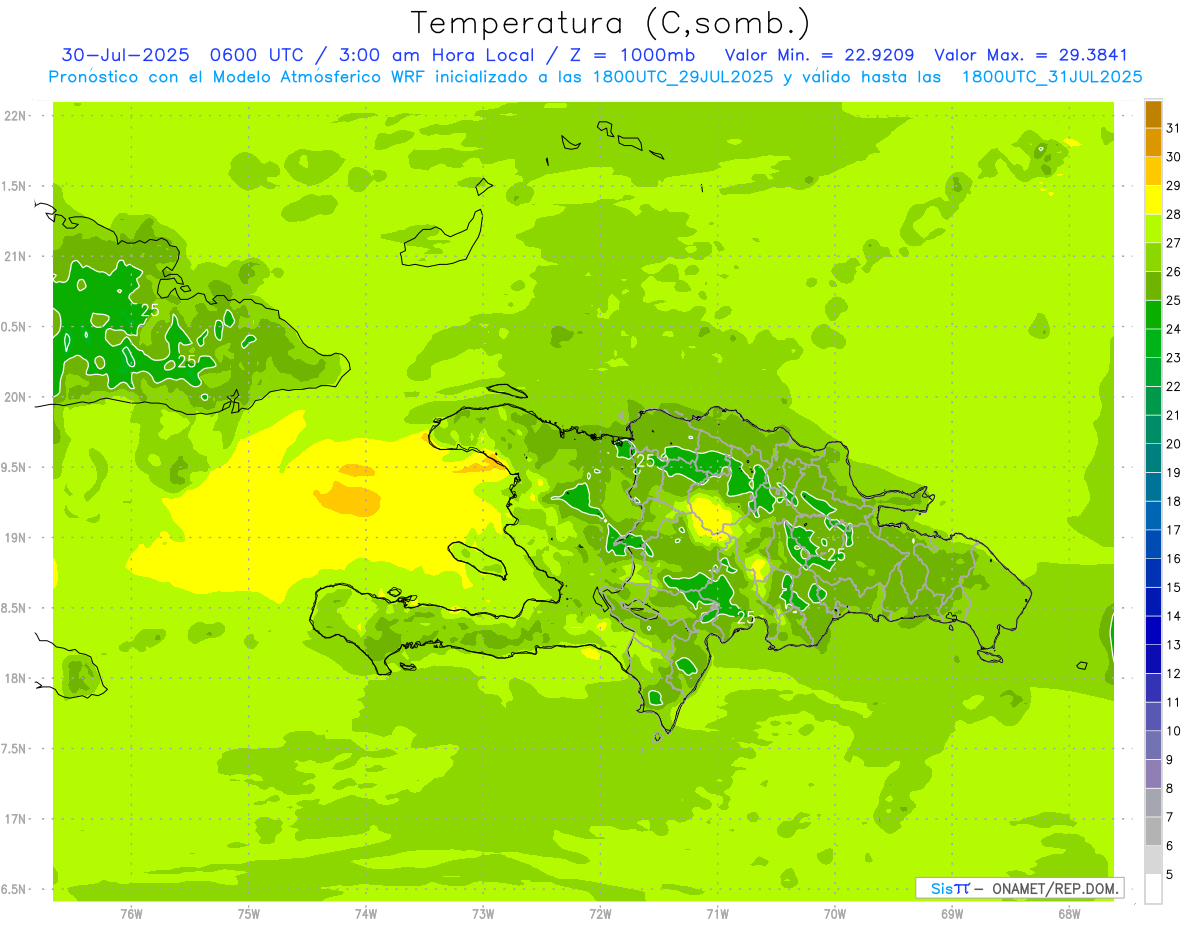Click the '21N' latitude axis label
This screenshot has width=1200, height=927.
point(14,257)
